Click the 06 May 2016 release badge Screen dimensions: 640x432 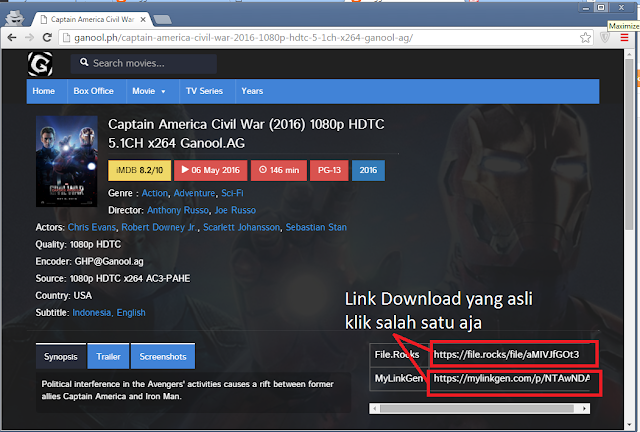tap(210, 170)
